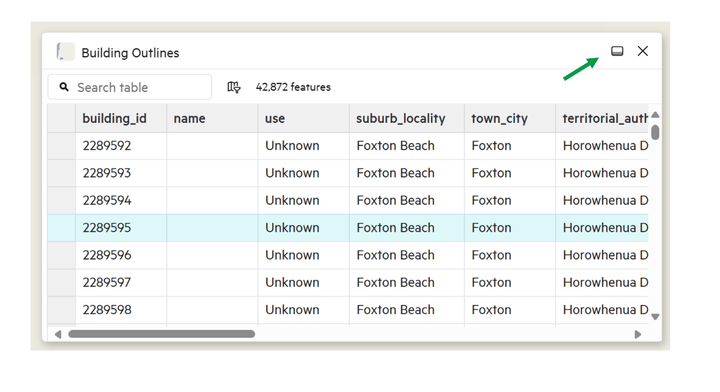
Task: Click the row selector for row 2289592
Action: 62,146
